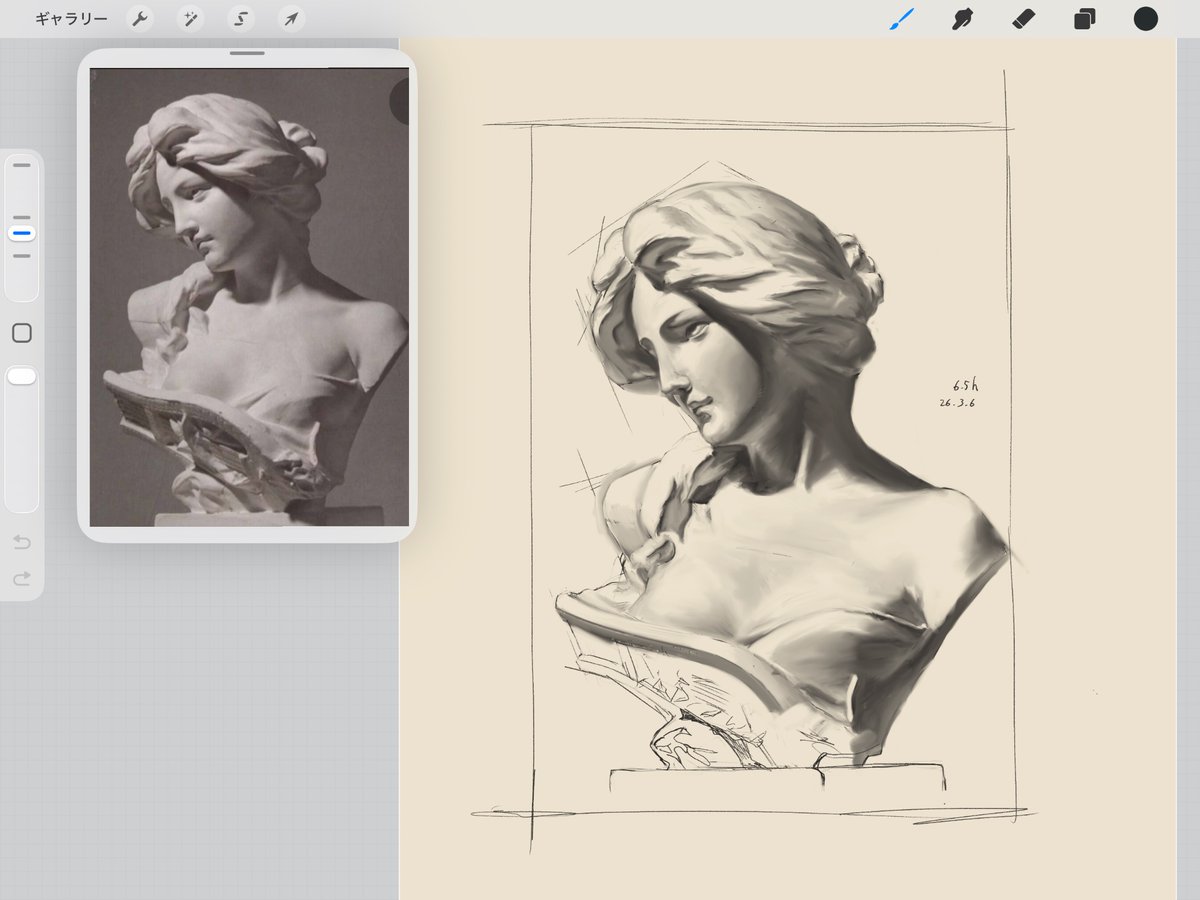1200x900 pixels.
Task: Activate the Transform arrow tool
Action: click(x=290, y=19)
